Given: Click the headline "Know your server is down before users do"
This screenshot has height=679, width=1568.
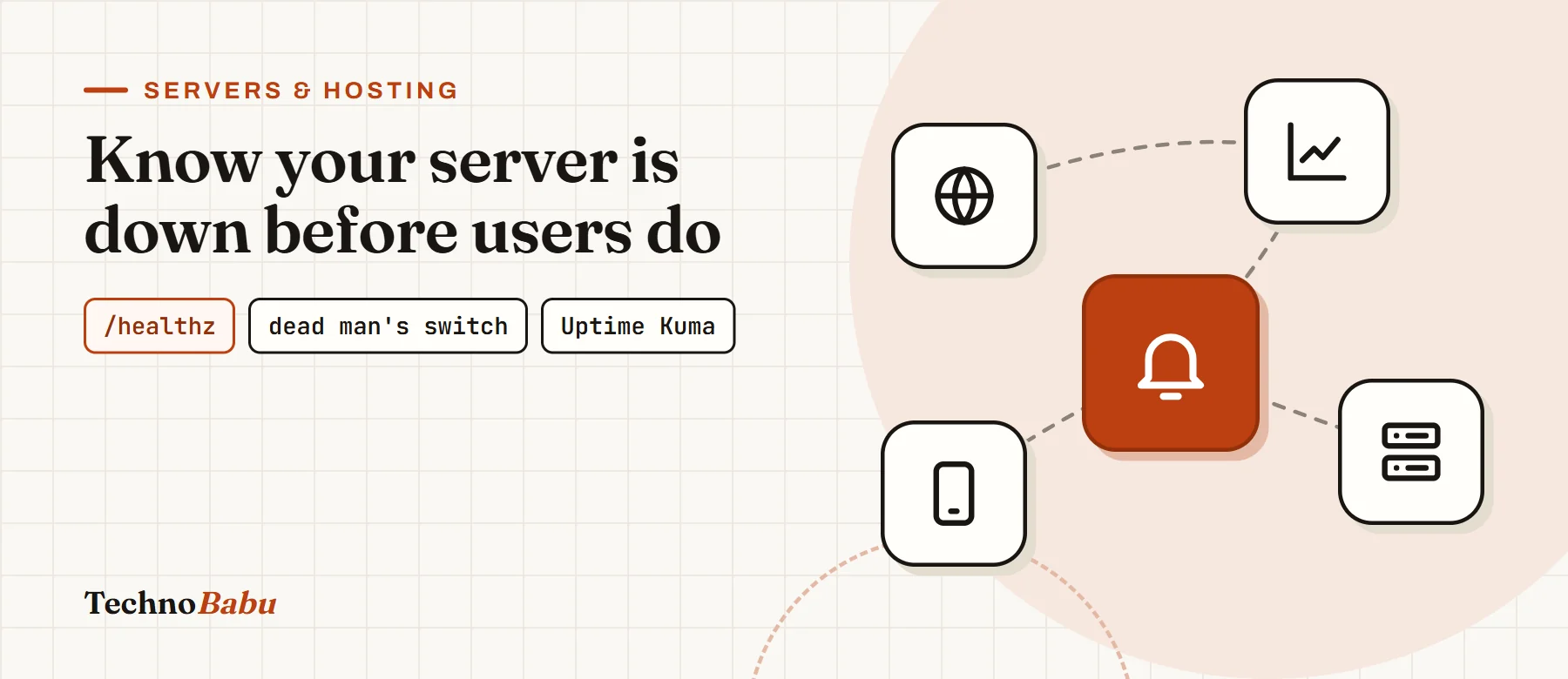Looking at the screenshot, I should pos(402,195).
